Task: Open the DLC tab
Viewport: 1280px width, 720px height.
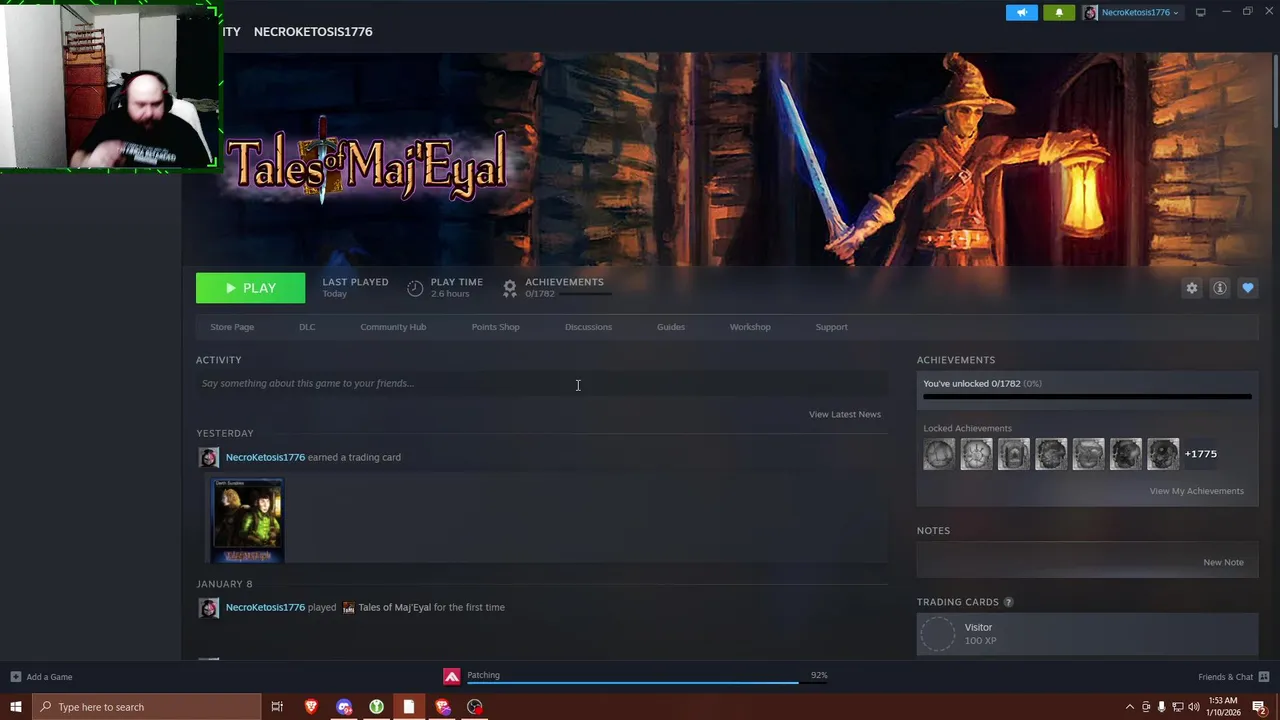Action: click(x=307, y=327)
